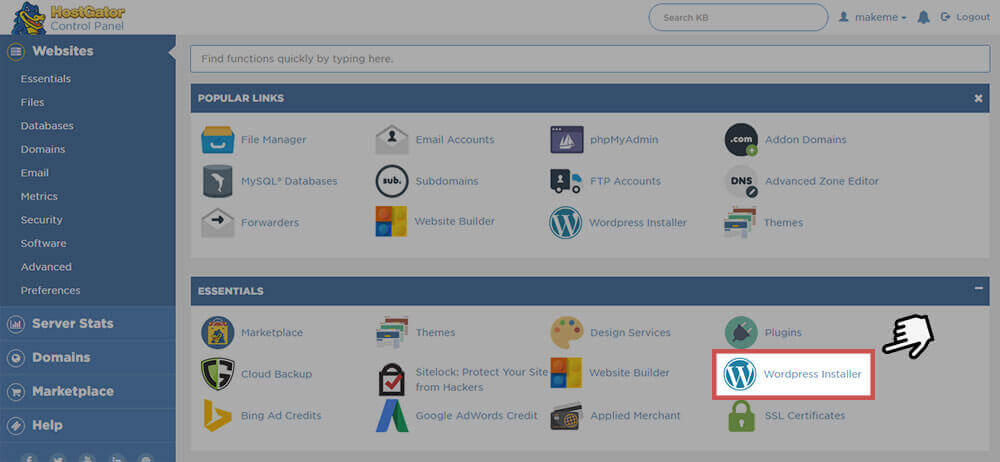Screen dimensions: 1000x462
Task: Select Files in the sidebar menu
Action: [x=33, y=103]
